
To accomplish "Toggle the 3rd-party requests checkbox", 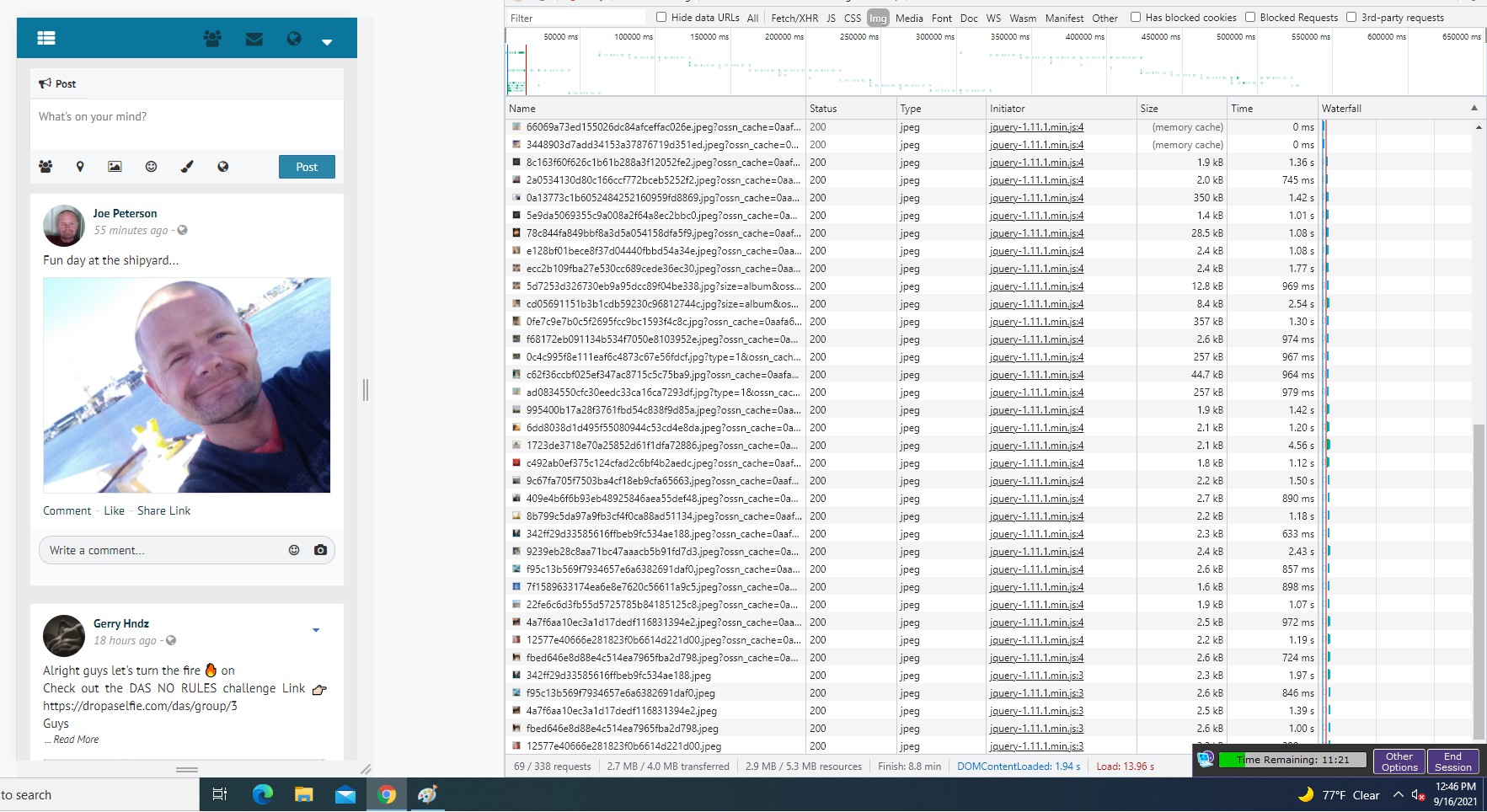I will [1351, 17].
